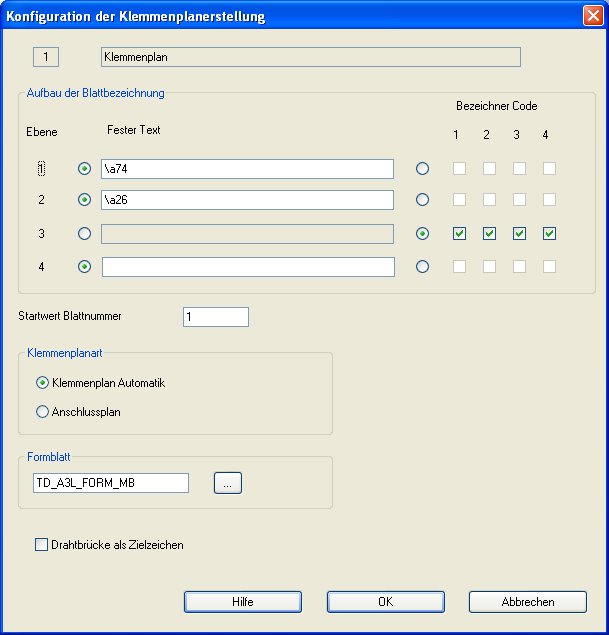Screen dimensions: 609x635
Task: Select Fester Text radio for Ebene 1
Action: tap(84, 168)
